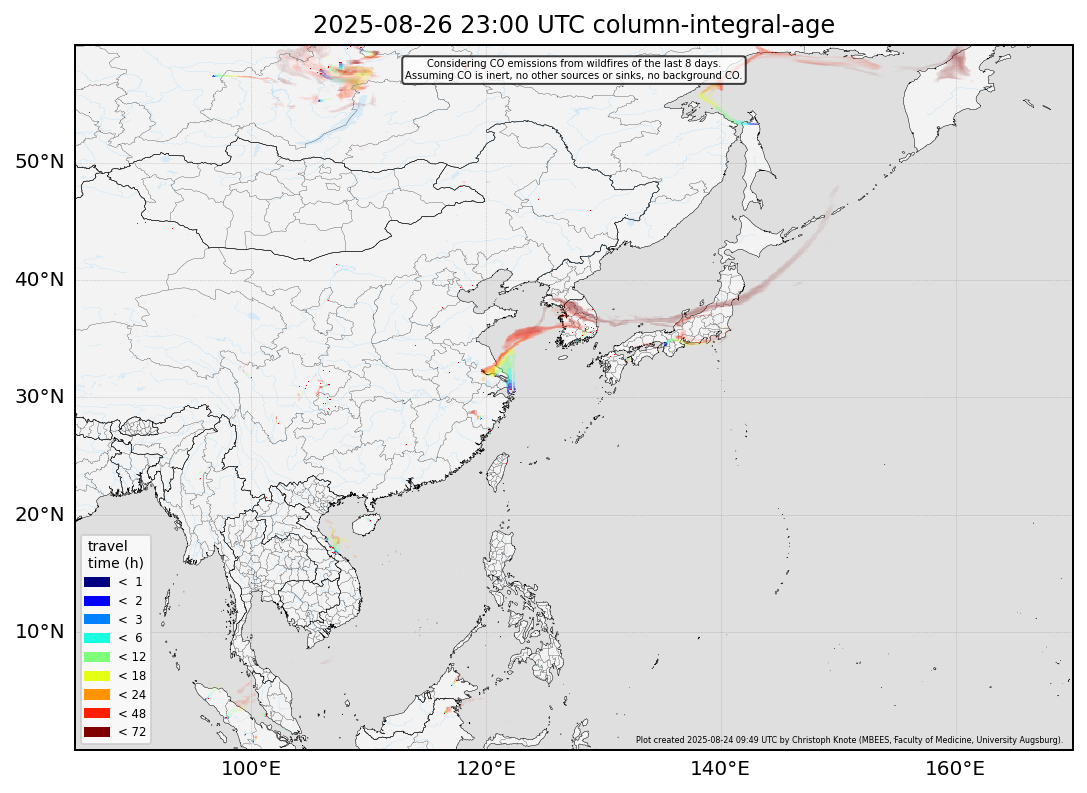This screenshot has height=793, width=1087.
Task: Click the green '< 12' legend swatch
Action: (x=96, y=657)
